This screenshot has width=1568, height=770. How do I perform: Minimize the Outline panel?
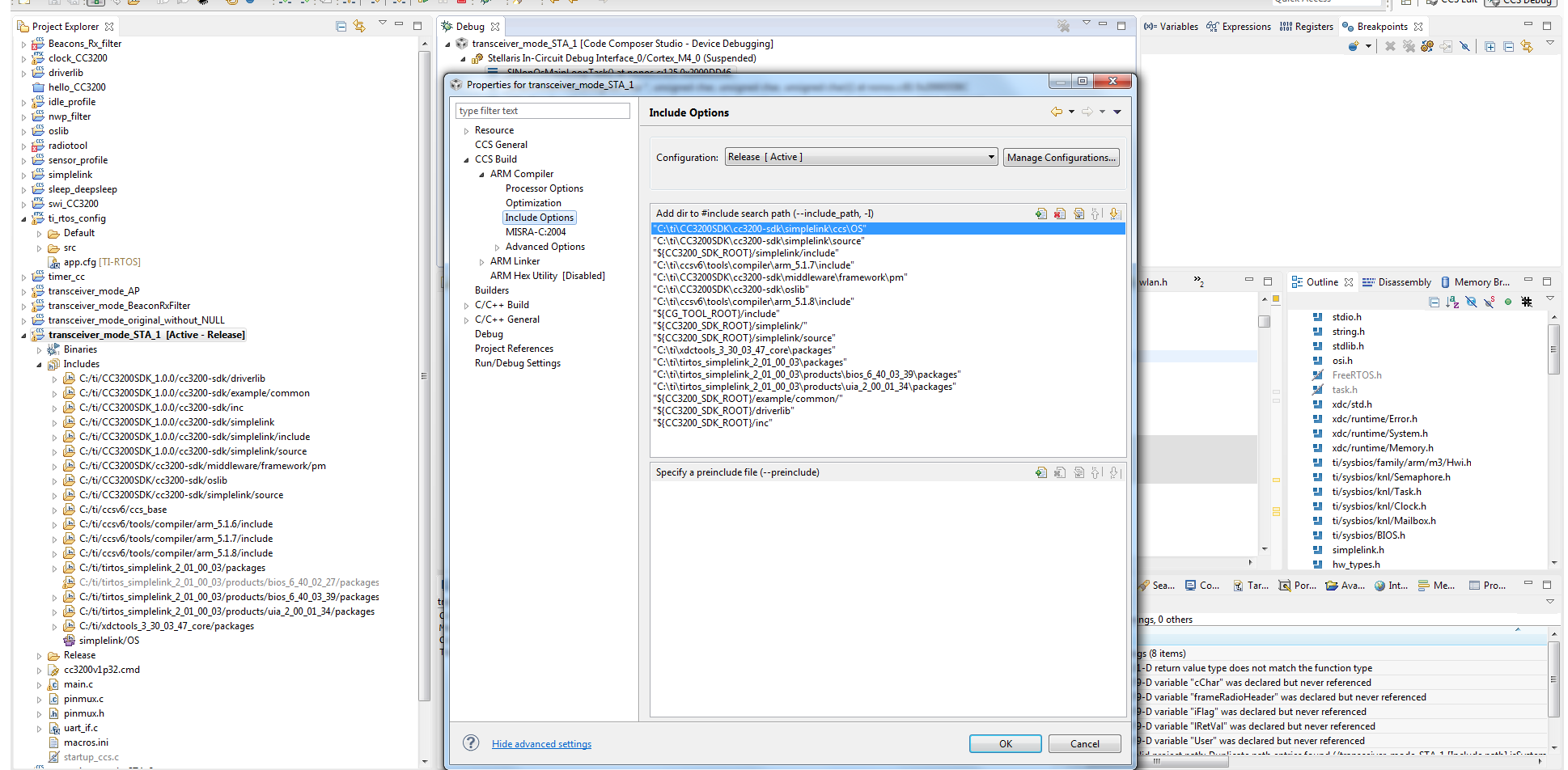click(x=1528, y=281)
